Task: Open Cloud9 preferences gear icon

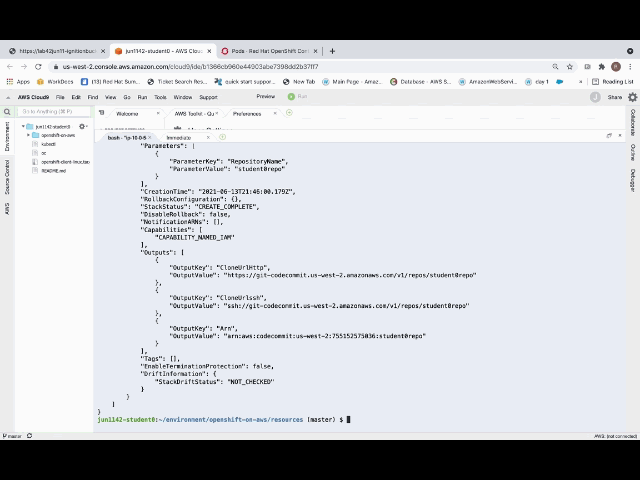Action: pyautogui.click(x=633, y=97)
